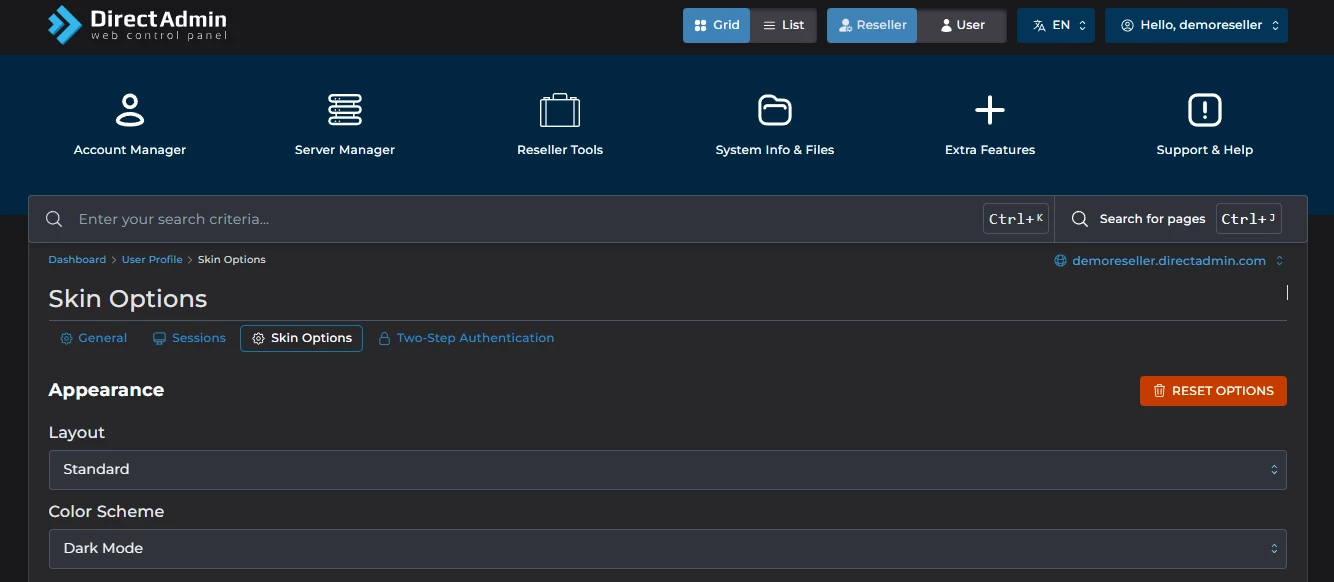Viewport: 1334px width, 582px height.
Task: Open the Account Manager section
Action: coord(130,123)
